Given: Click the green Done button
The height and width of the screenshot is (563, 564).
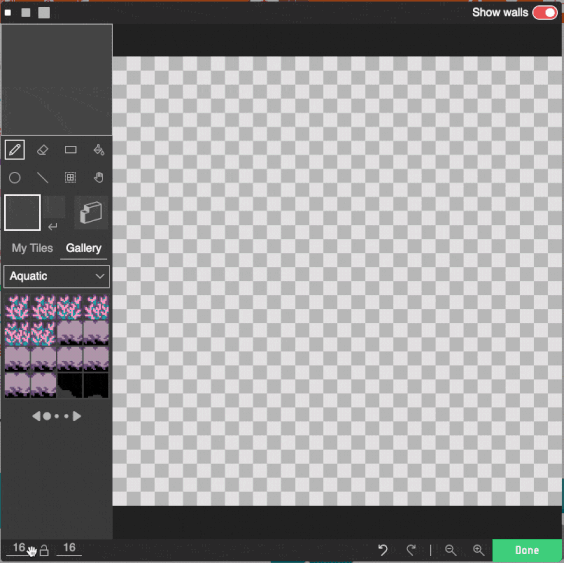Looking at the screenshot, I should 527,550.
